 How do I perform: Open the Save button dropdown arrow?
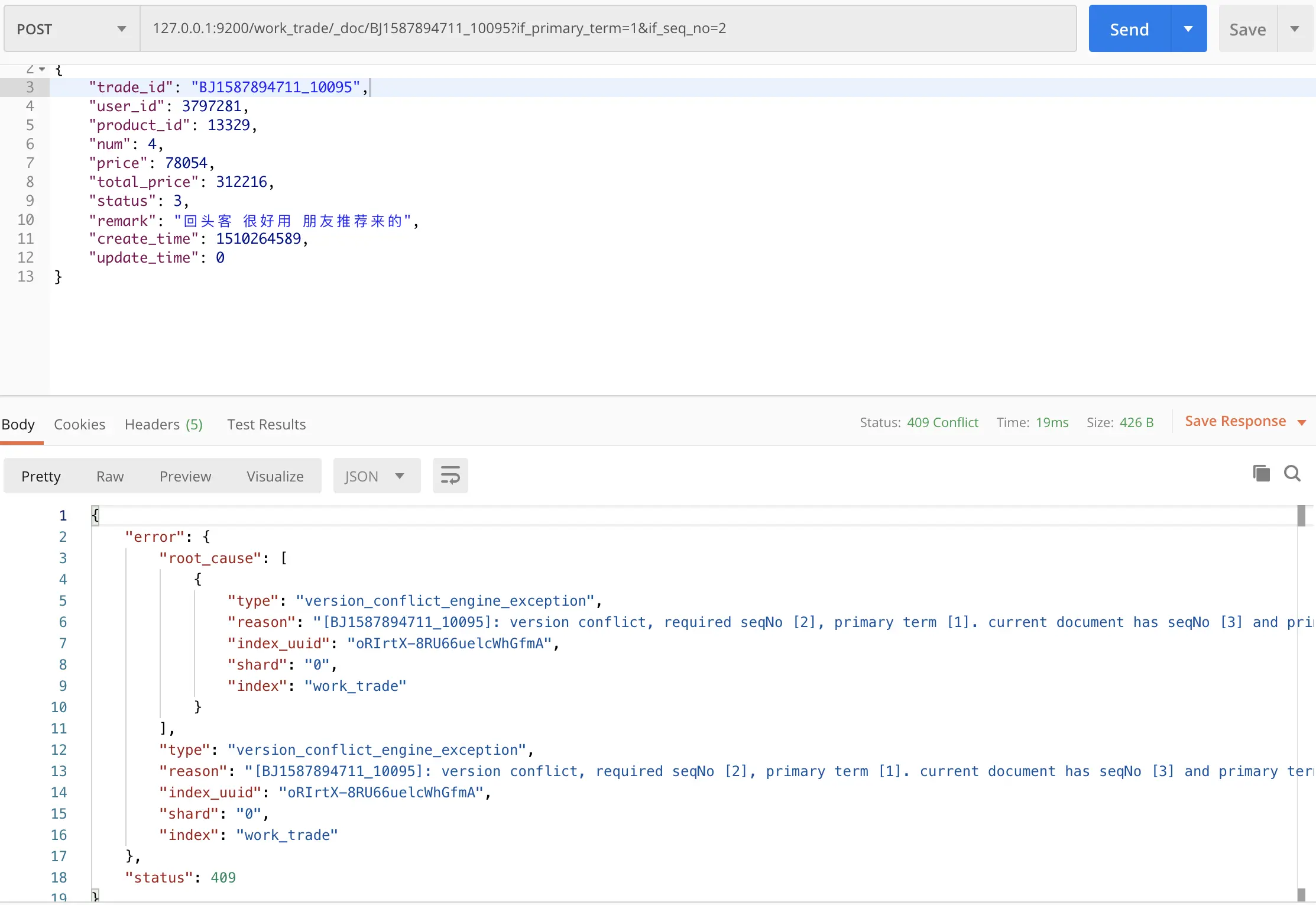click(x=1295, y=29)
